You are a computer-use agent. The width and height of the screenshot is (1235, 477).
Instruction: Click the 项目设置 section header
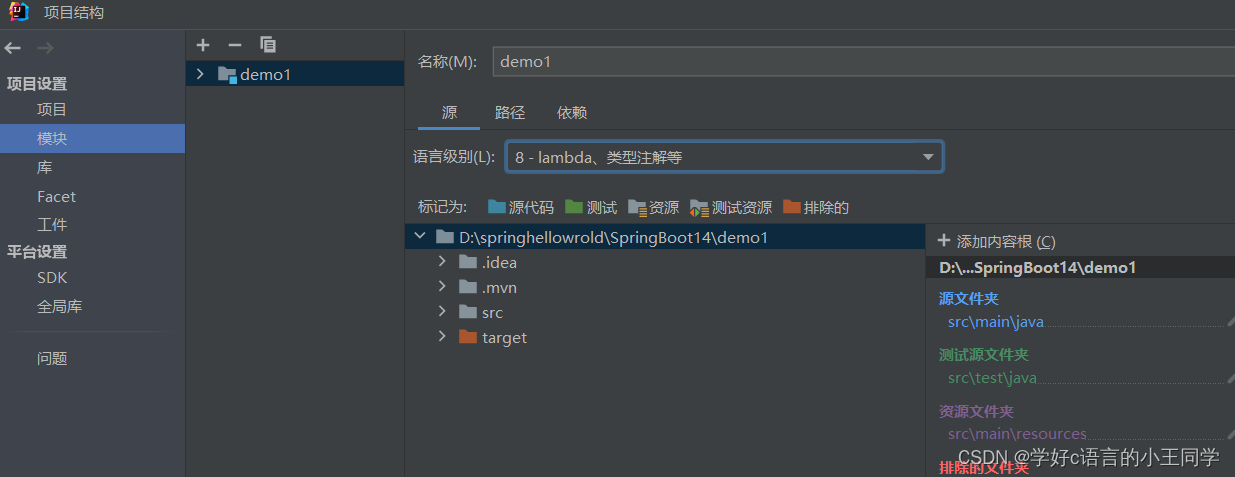pos(37,84)
